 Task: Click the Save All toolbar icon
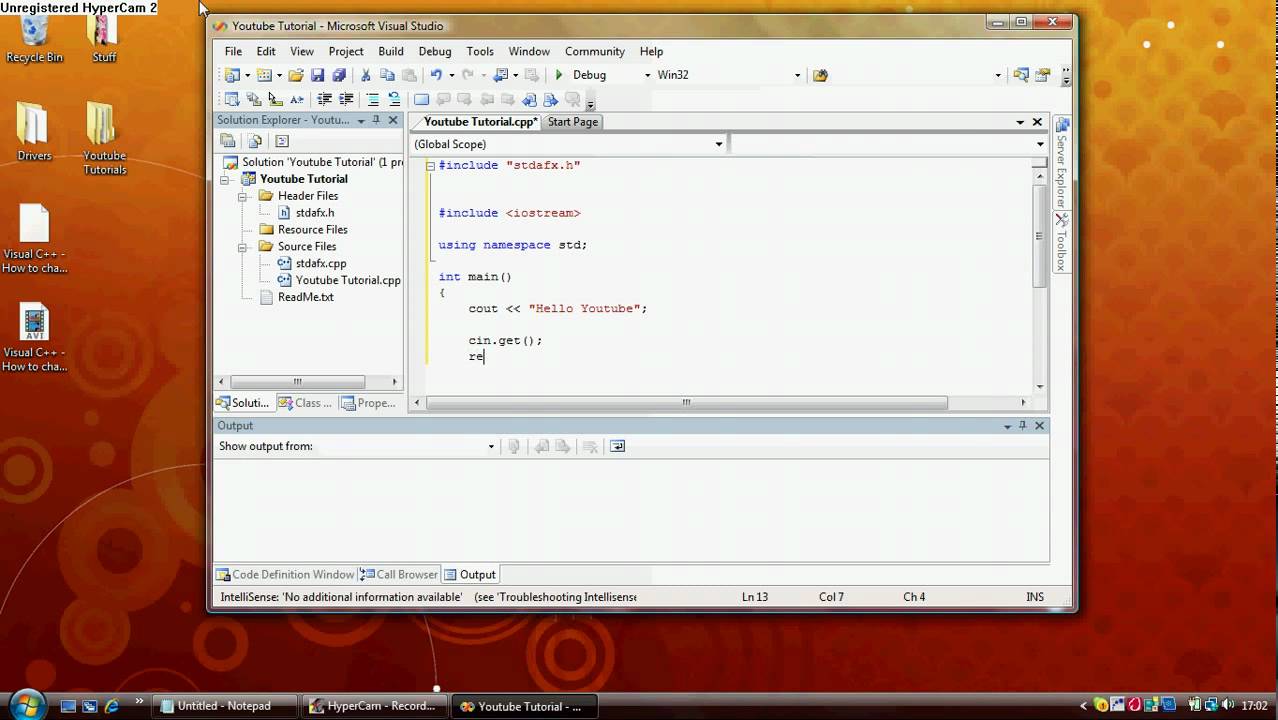(339, 75)
